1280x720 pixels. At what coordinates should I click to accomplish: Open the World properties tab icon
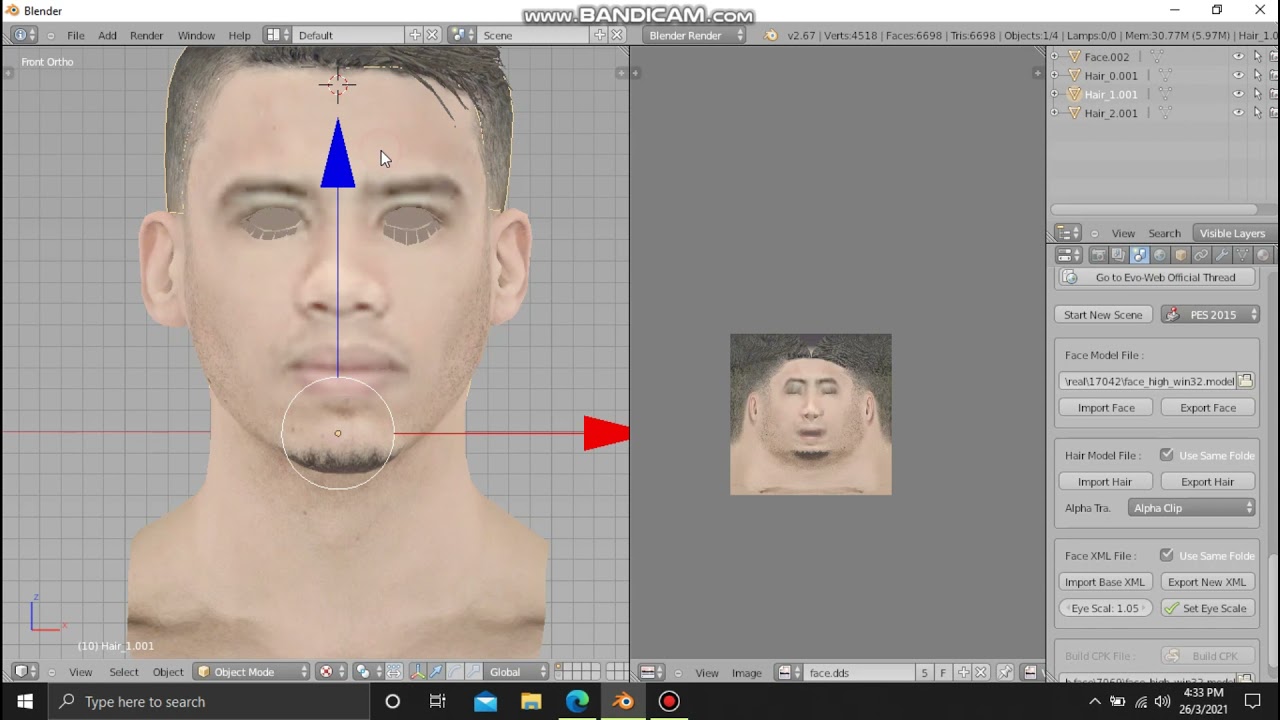point(1160,255)
